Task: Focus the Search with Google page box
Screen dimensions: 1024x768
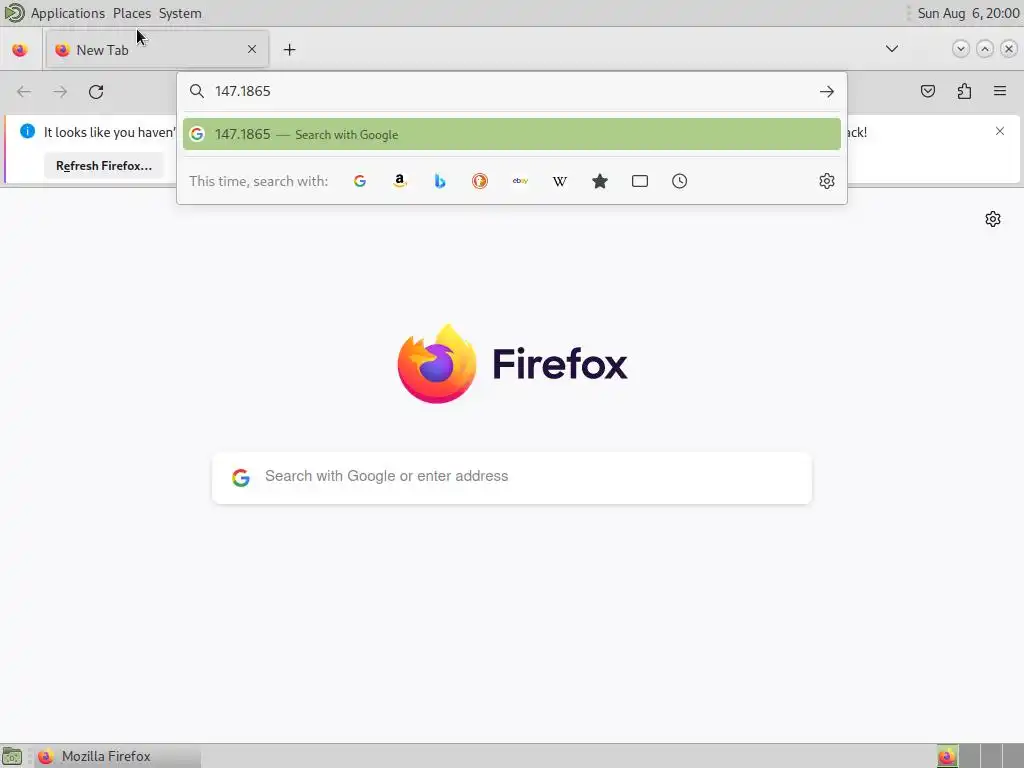Action: tap(511, 477)
